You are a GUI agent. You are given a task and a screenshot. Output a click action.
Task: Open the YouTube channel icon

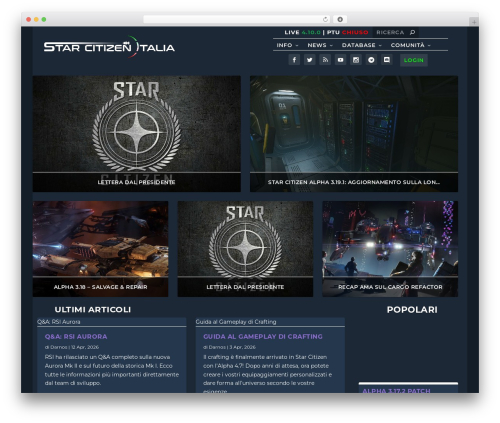(x=340, y=60)
